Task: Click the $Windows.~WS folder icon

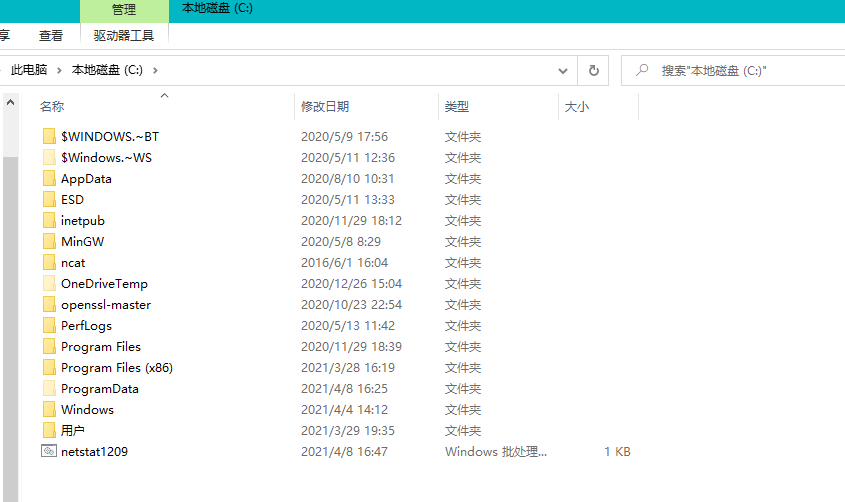Action: point(49,157)
